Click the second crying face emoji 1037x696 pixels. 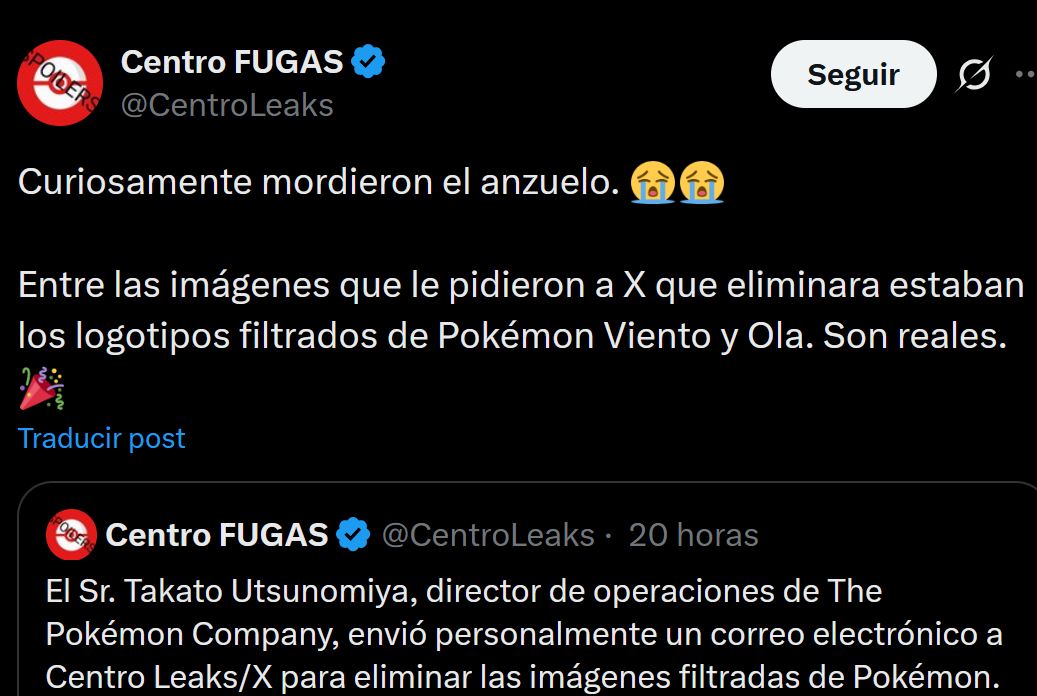[701, 182]
